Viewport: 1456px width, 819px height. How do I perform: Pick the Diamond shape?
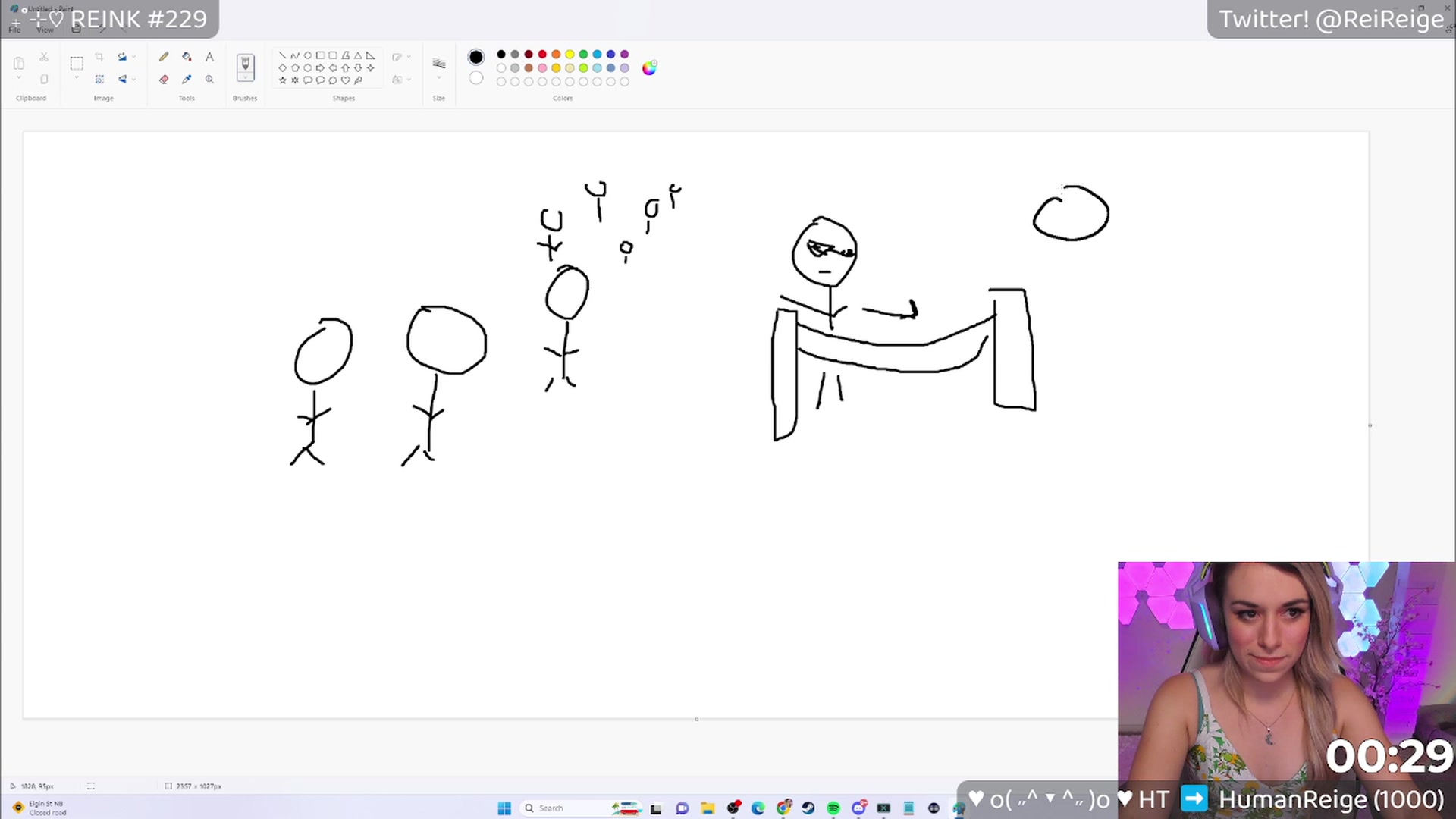pyautogui.click(x=282, y=67)
